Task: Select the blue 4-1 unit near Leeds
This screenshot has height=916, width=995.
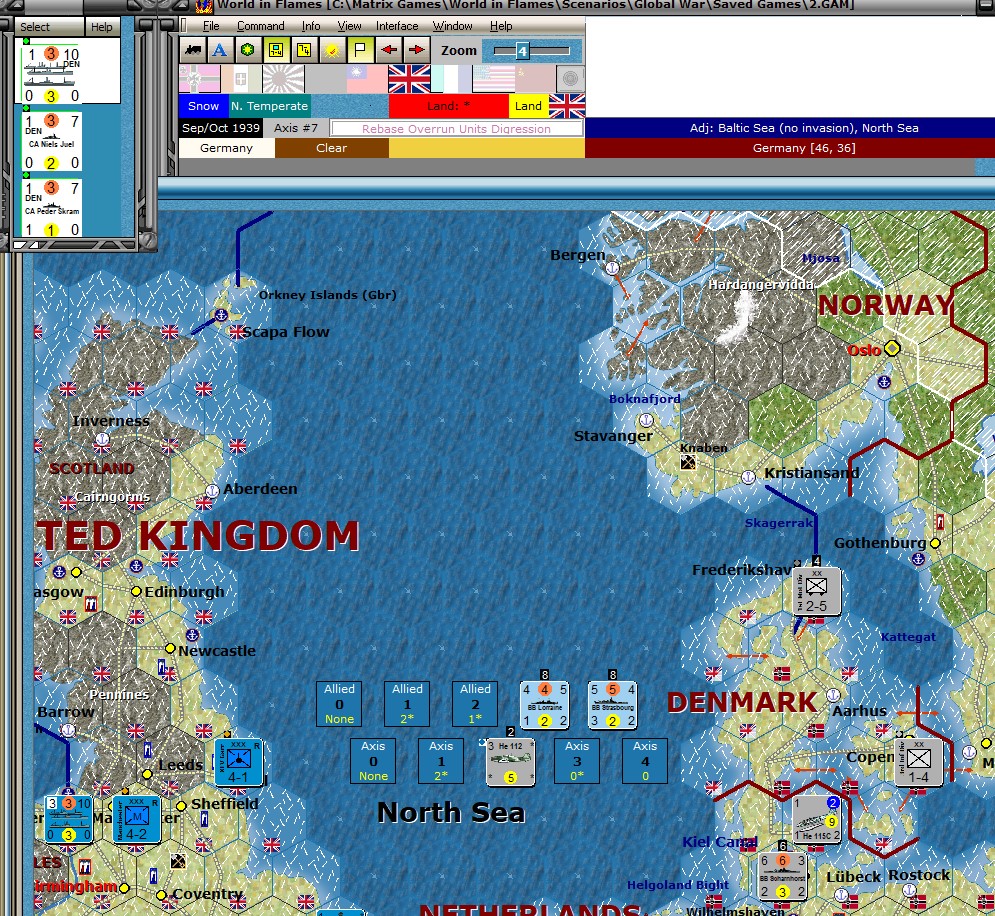Action: click(x=239, y=762)
